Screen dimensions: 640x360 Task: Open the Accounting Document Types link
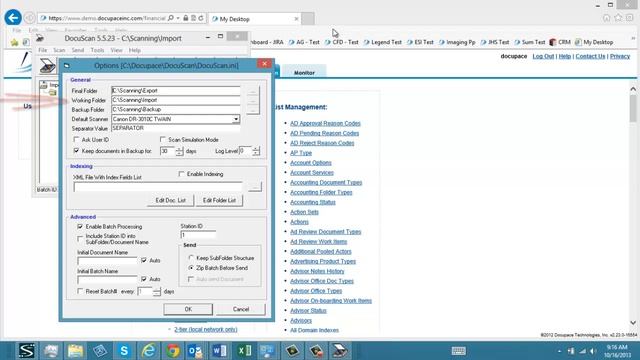(x=326, y=182)
